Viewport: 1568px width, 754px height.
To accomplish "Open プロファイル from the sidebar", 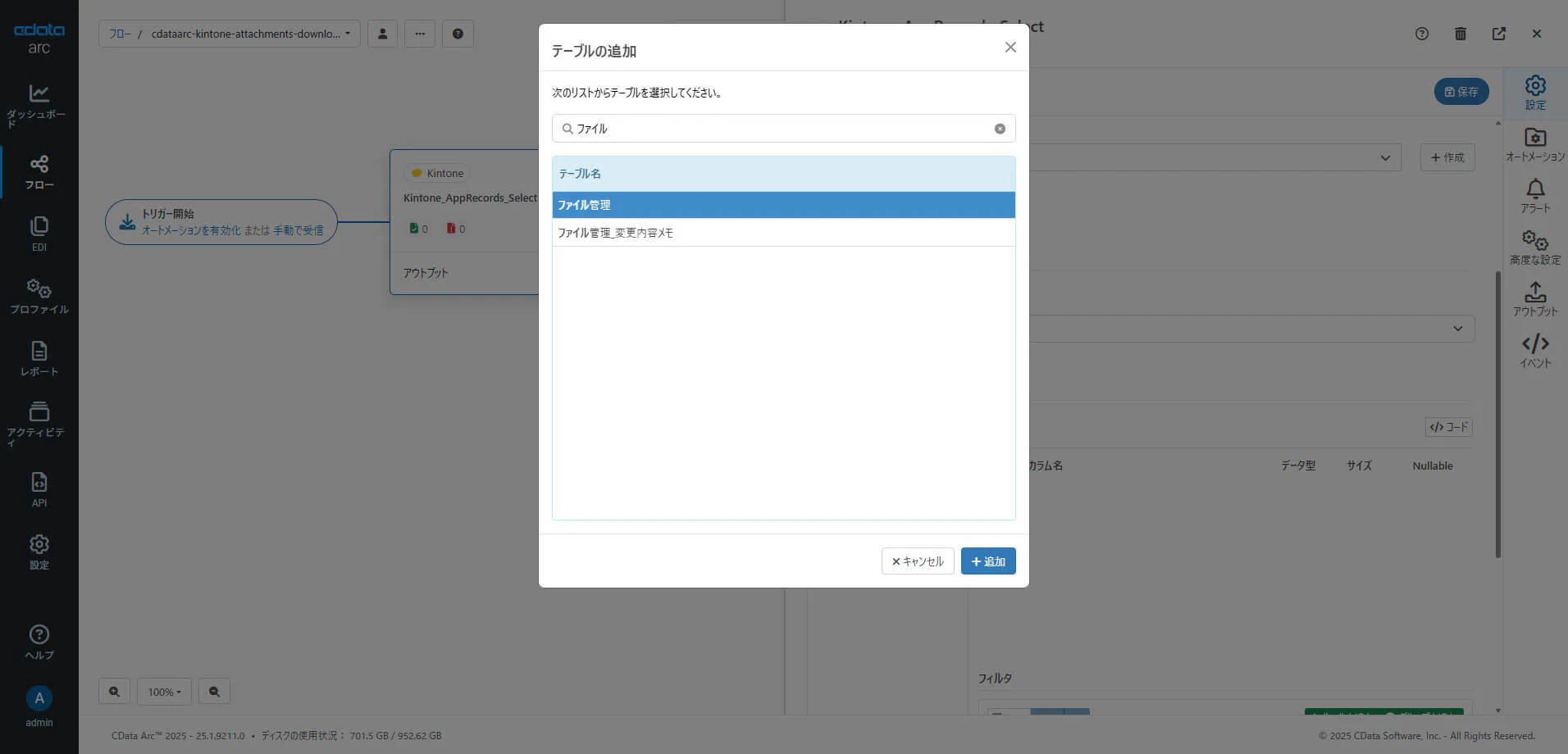I will pyautogui.click(x=39, y=296).
